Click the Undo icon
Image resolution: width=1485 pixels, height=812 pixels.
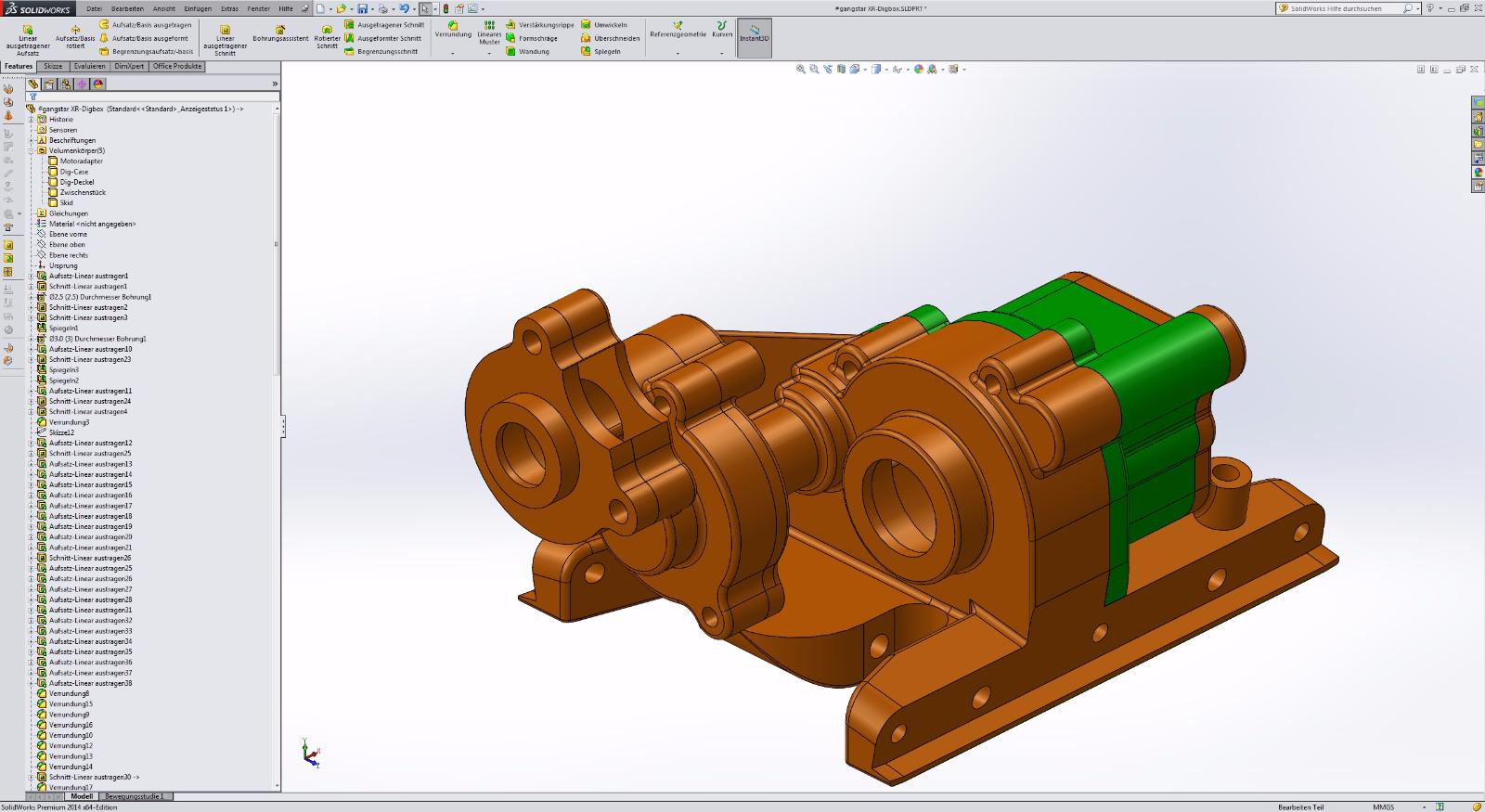coord(404,8)
